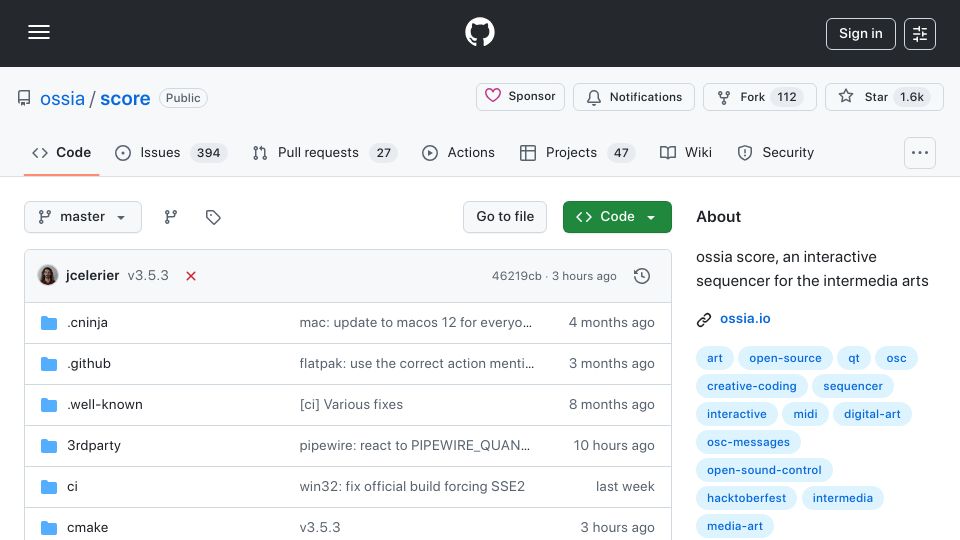The height and width of the screenshot is (540, 960).
Task: Select the creative-coding topic tag
Action: [x=752, y=386]
